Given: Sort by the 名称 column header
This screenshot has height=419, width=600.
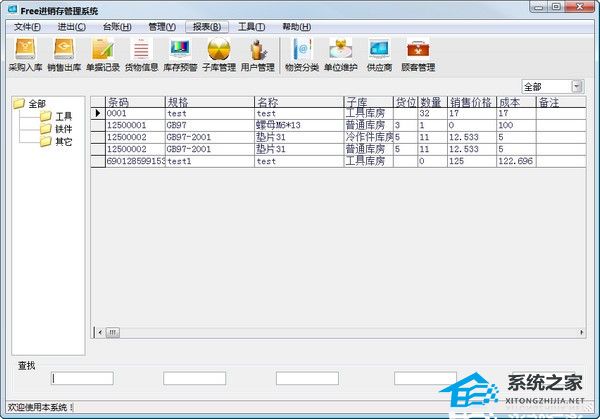Looking at the screenshot, I should click(x=299, y=102).
